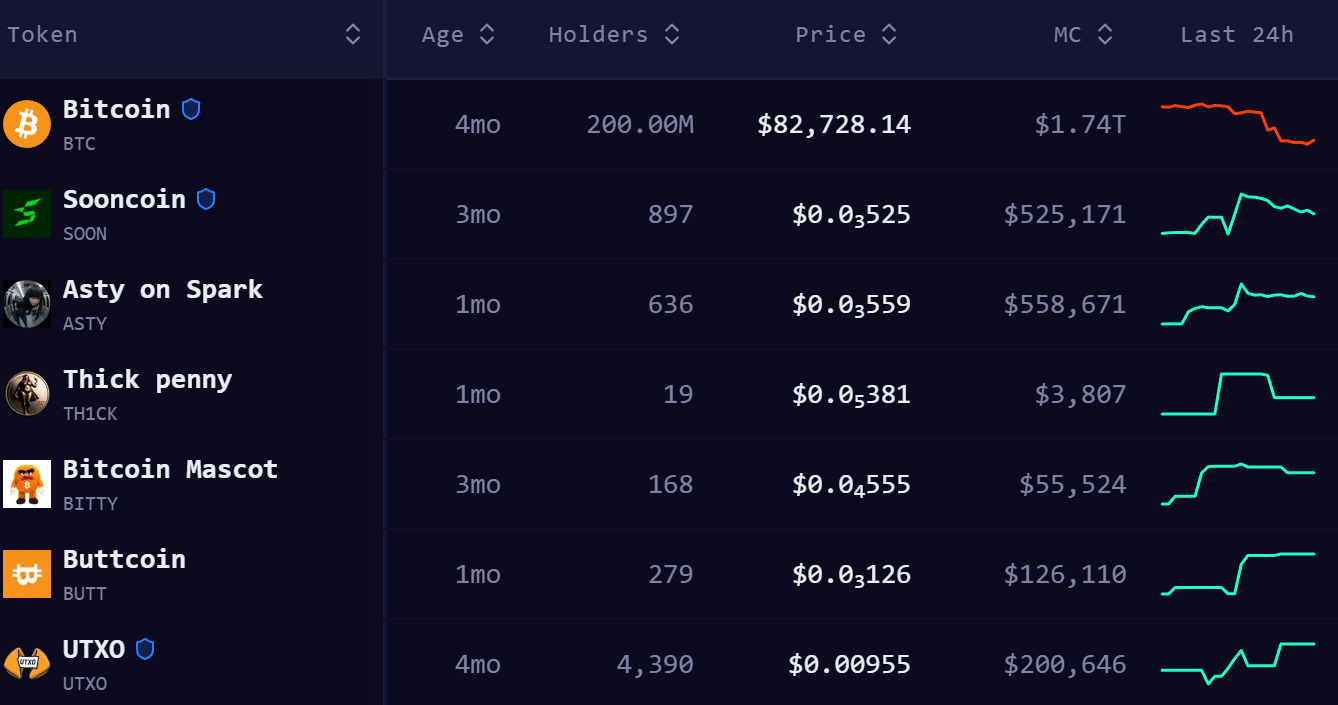Sort tokens by Age column

click(487, 35)
